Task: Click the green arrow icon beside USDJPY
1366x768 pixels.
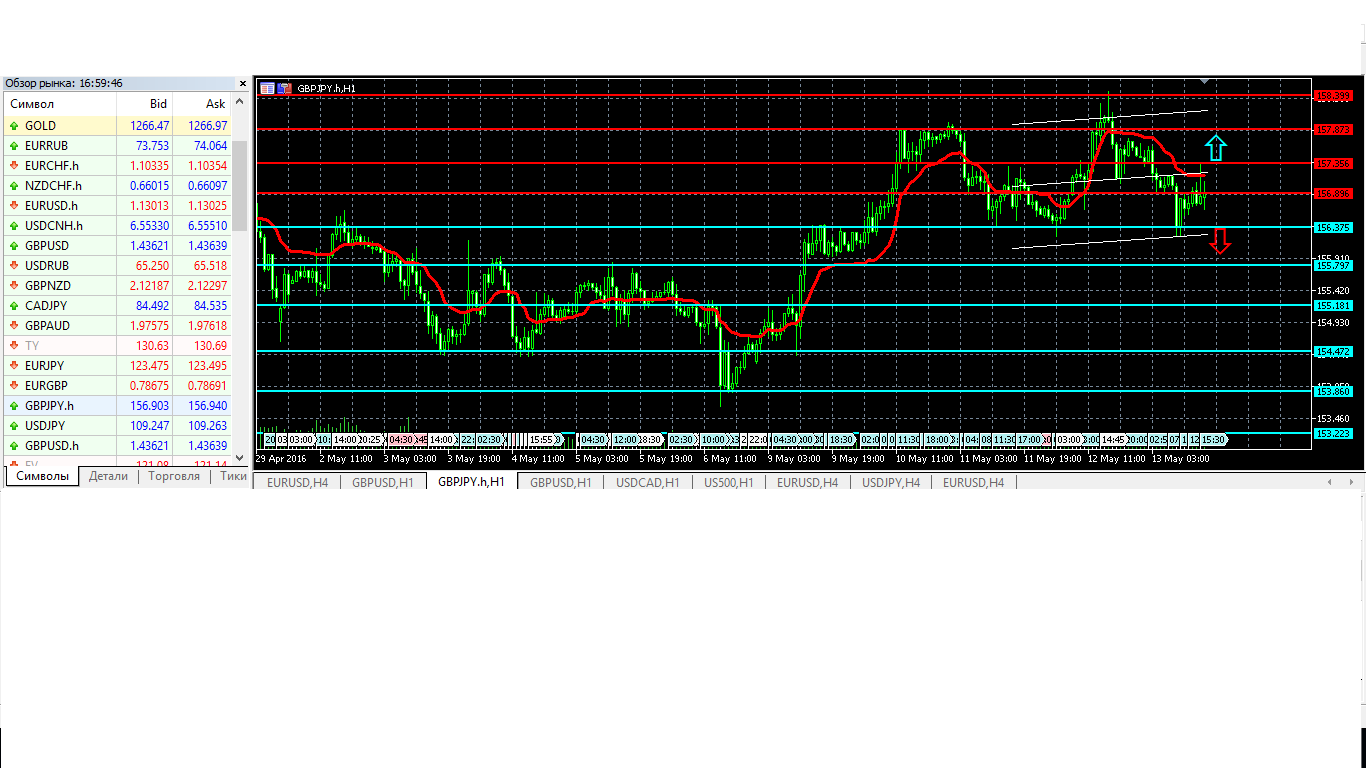Action: [14, 426]
